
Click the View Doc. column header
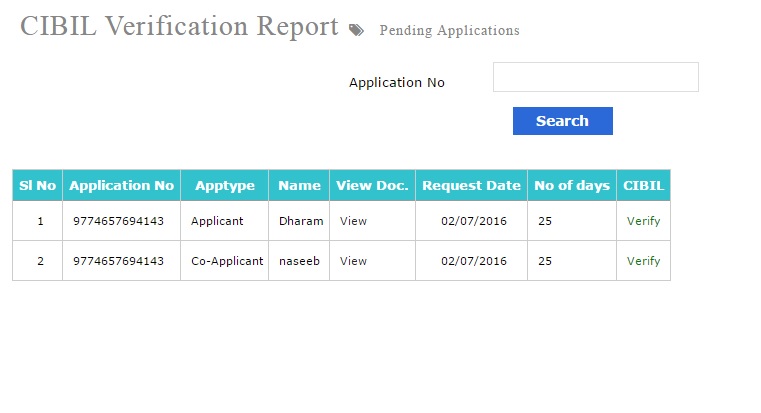[372, 185]
